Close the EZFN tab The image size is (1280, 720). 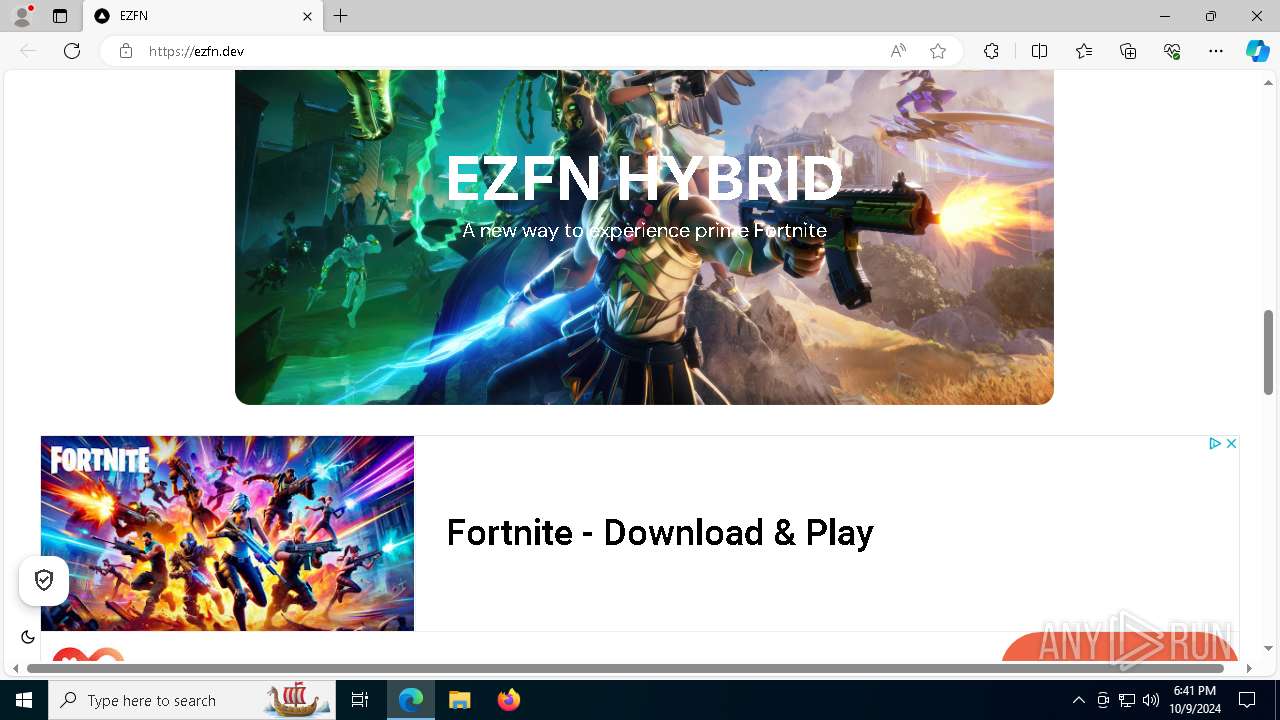click(x=307, y=16)
